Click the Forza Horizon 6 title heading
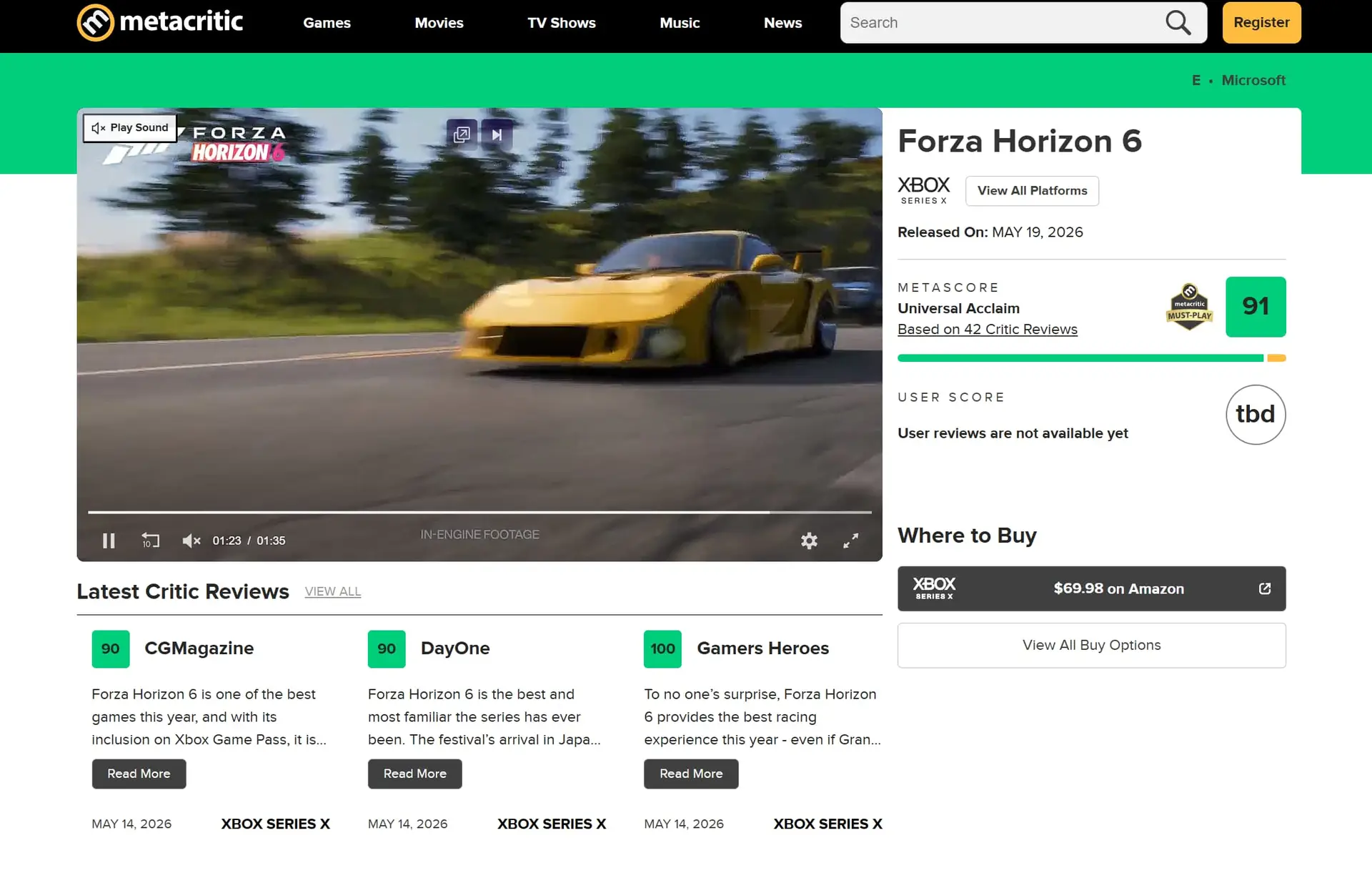The width and height of the screenshot is (1372, 873). 1020,141
